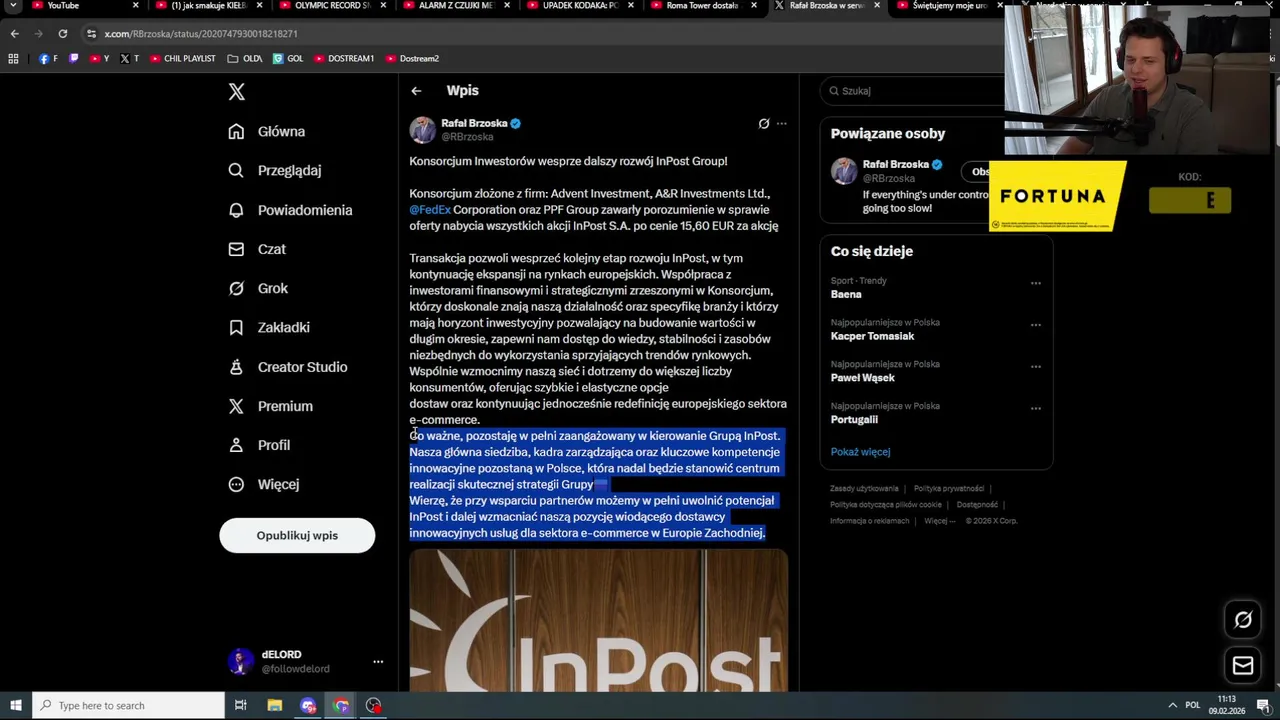This screenshot has width=1280, height=720.
Task: Go back with post header arrow
Action: pos(416,91)
